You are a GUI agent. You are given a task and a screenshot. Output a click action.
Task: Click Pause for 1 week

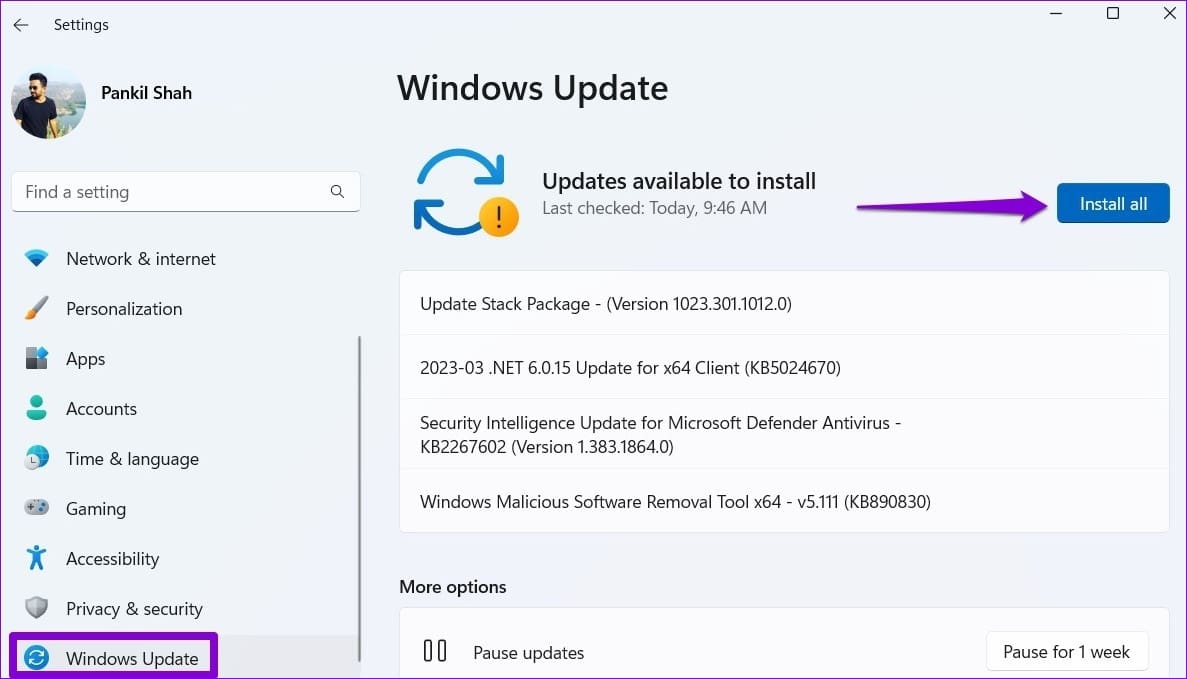(x=1067, y=651)
